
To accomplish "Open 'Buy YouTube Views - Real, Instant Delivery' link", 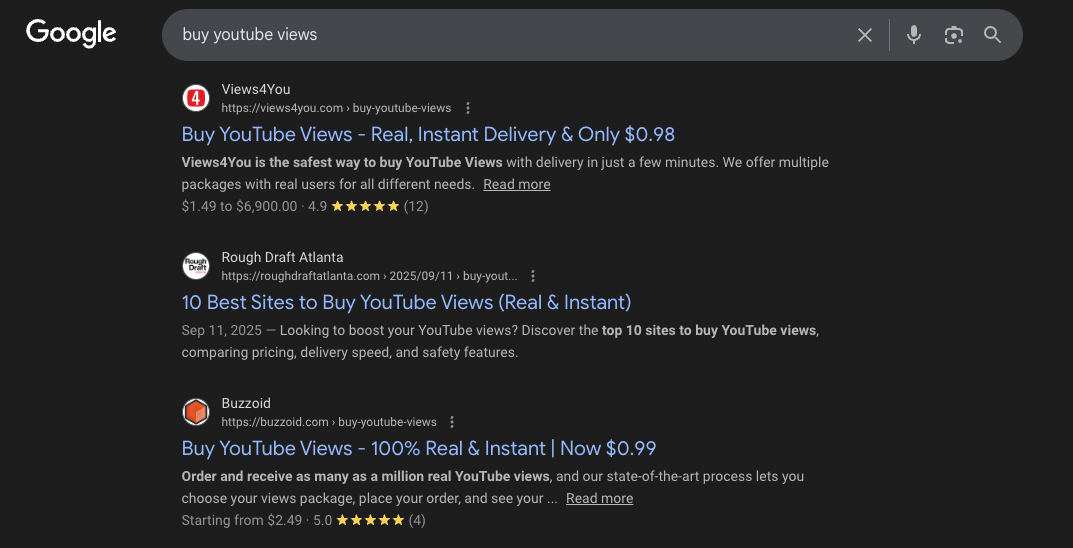I will click(428, 134).
